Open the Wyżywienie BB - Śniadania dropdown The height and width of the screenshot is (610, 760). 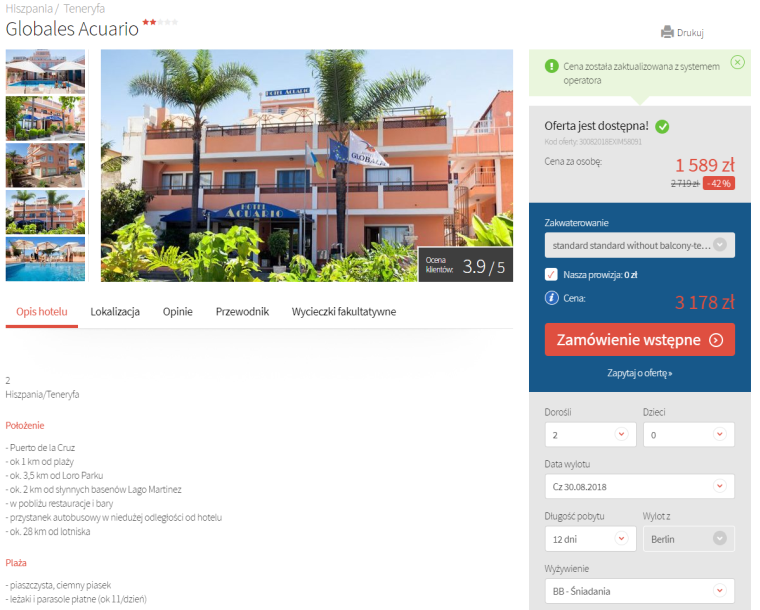pyautogui.click(x=639, y=591)
